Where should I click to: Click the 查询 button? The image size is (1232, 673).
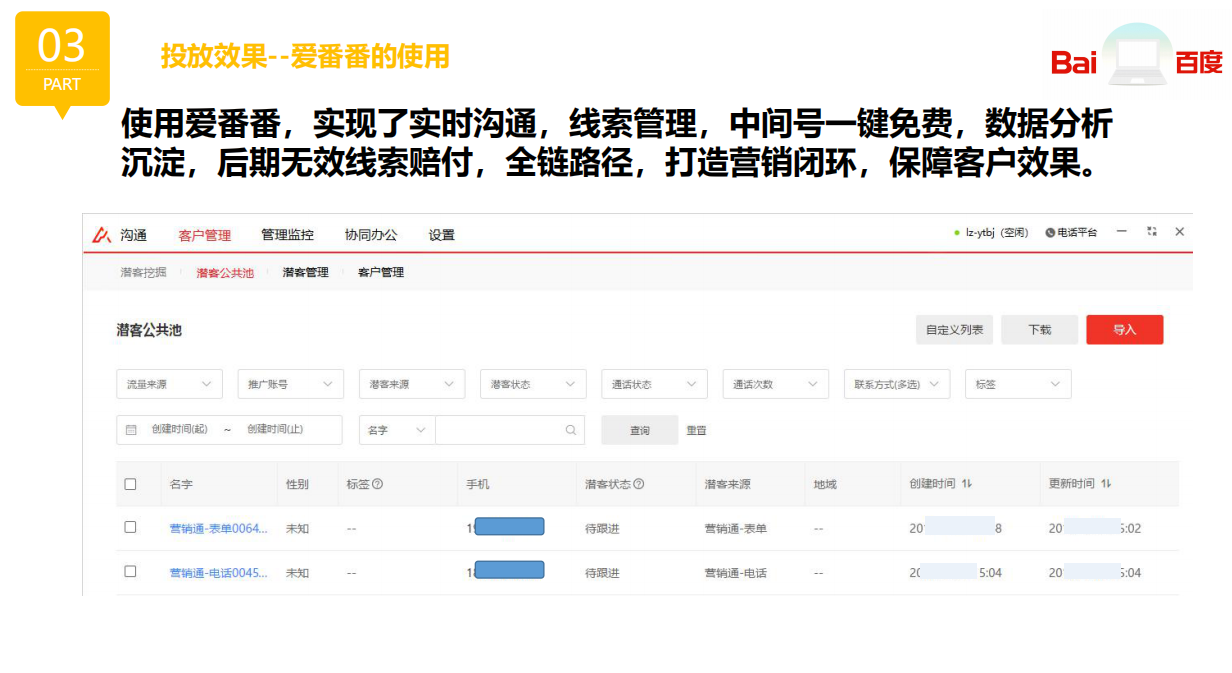tap(640, 430)
